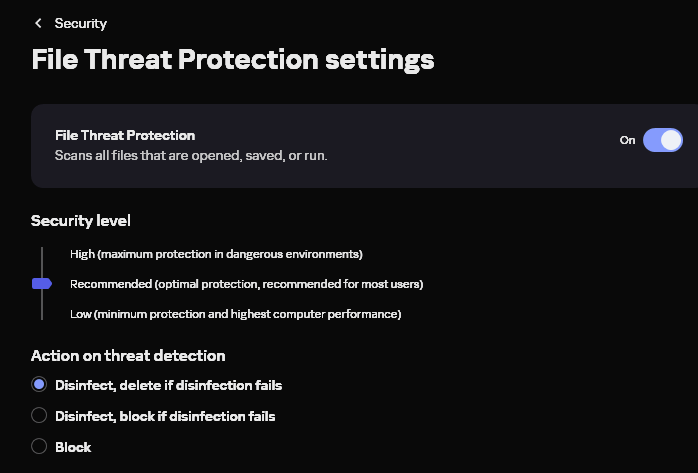Set security level to High label

click(x=215, y=254)
